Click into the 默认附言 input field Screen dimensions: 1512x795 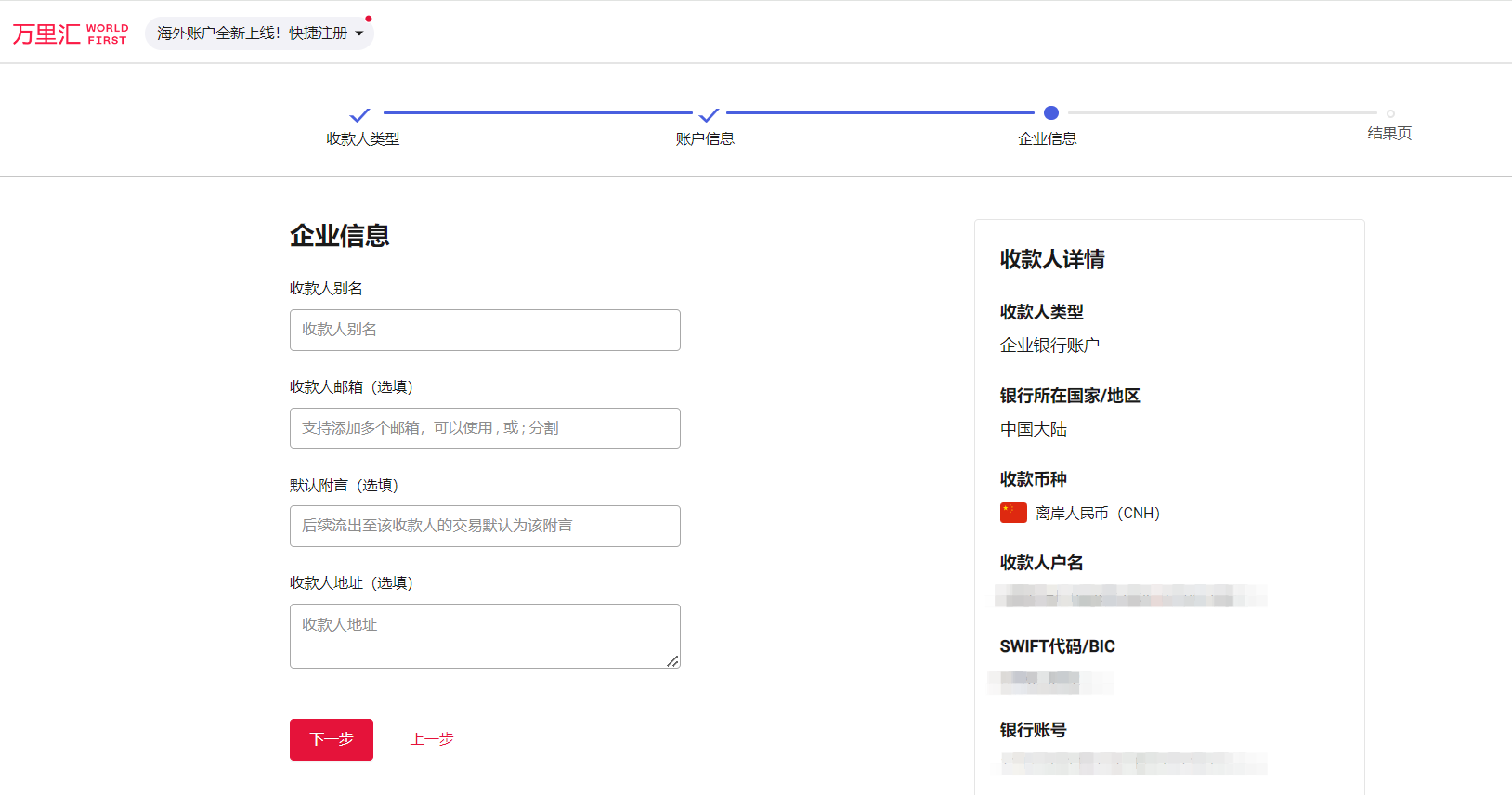coord(485,526)
